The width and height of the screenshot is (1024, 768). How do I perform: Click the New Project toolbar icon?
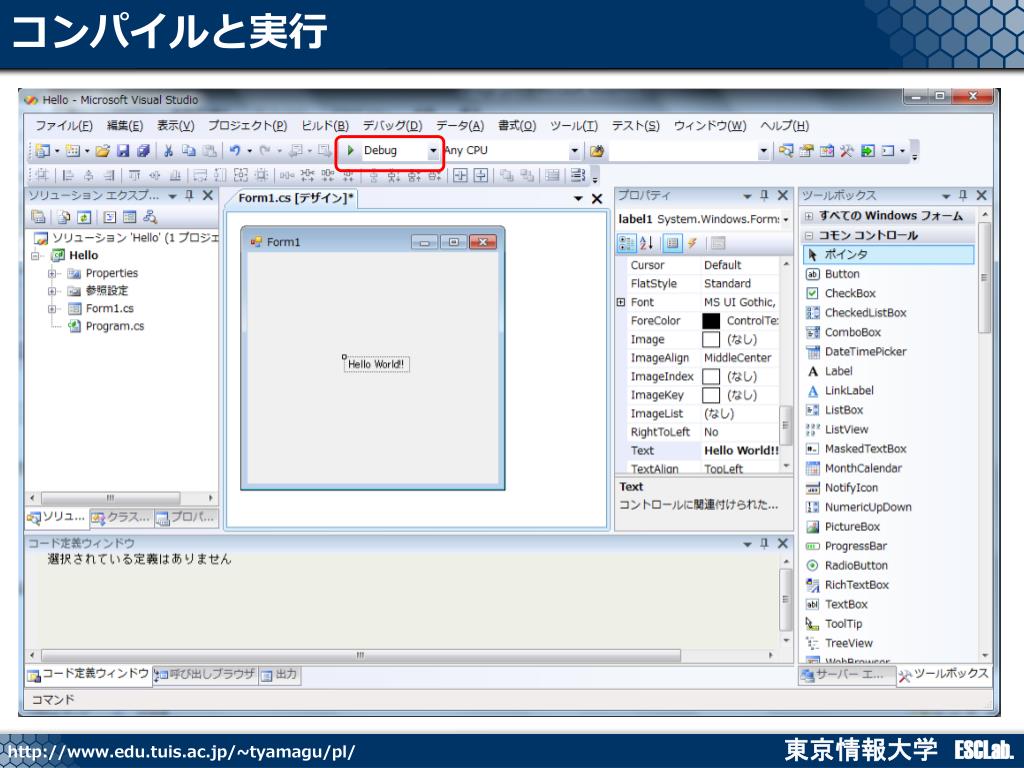[x=42, y=151]
